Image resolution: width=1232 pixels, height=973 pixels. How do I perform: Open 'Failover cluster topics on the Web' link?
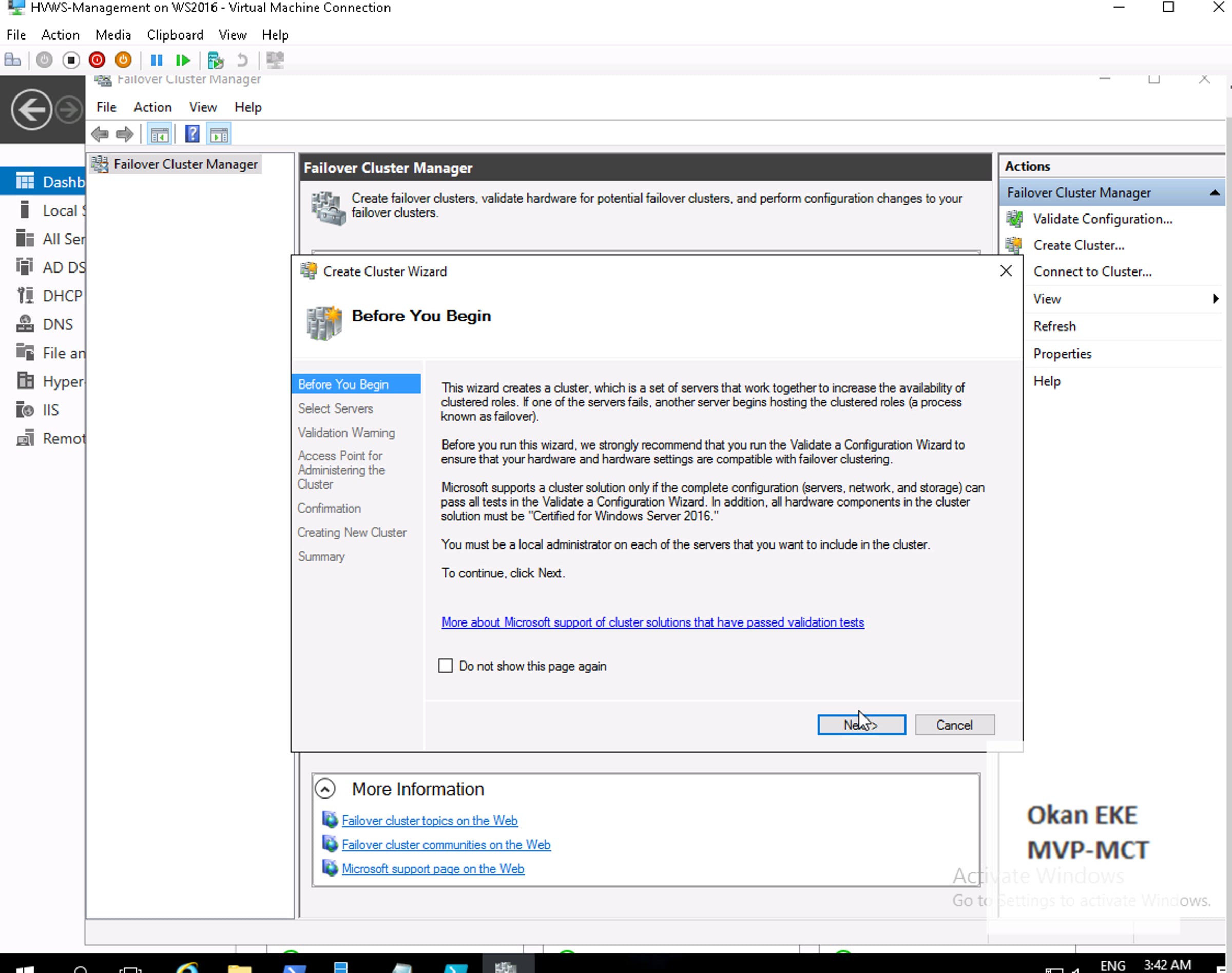[x=430, y=821]
